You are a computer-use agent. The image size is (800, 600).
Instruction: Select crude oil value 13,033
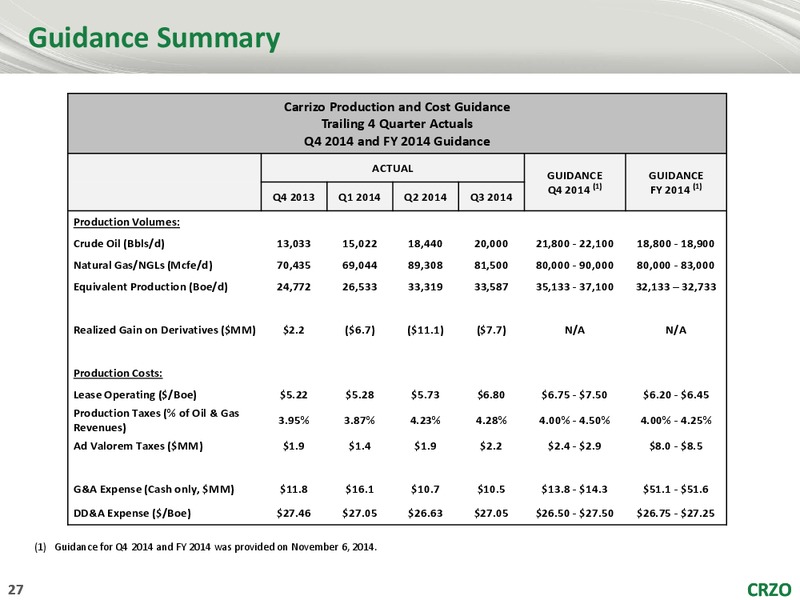294,243
